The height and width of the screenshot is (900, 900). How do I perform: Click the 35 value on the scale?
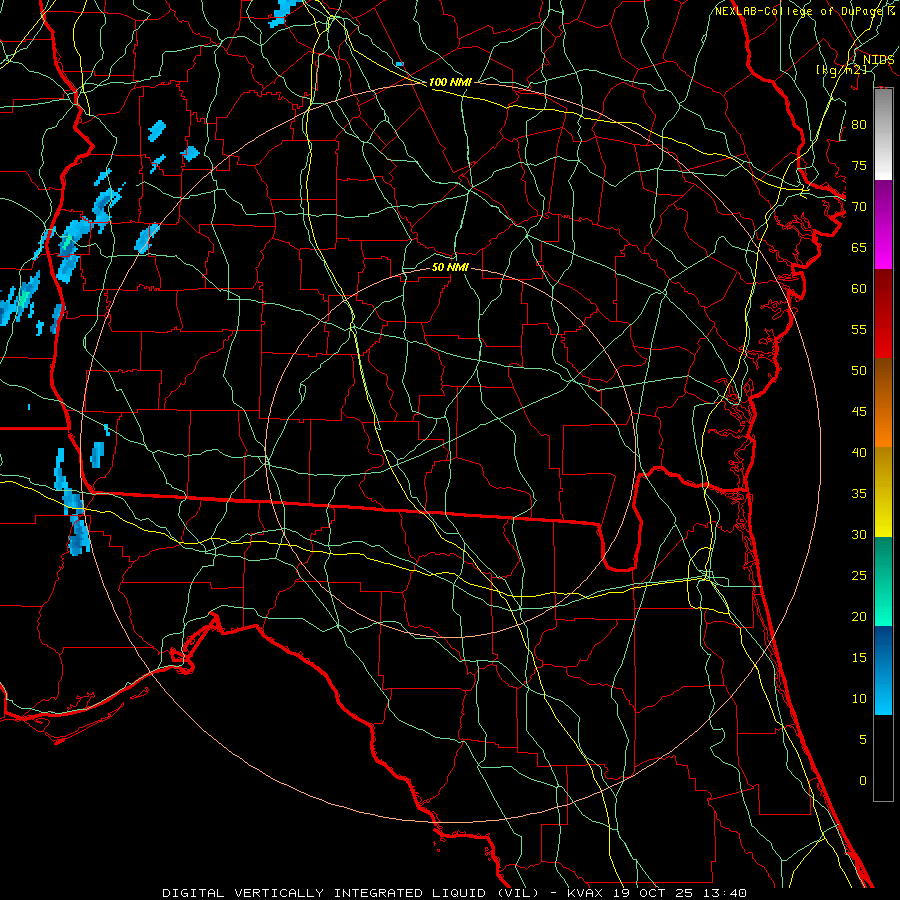pos(859,494)
